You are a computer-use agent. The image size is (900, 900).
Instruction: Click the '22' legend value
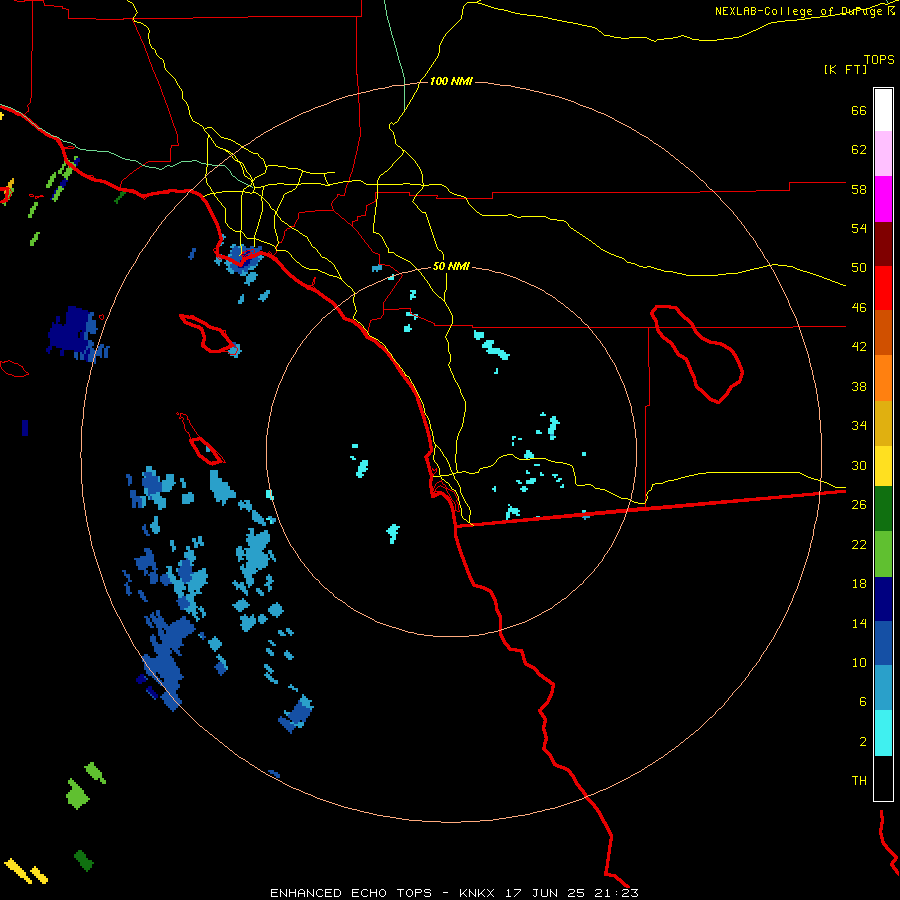(x=859, y=545)
